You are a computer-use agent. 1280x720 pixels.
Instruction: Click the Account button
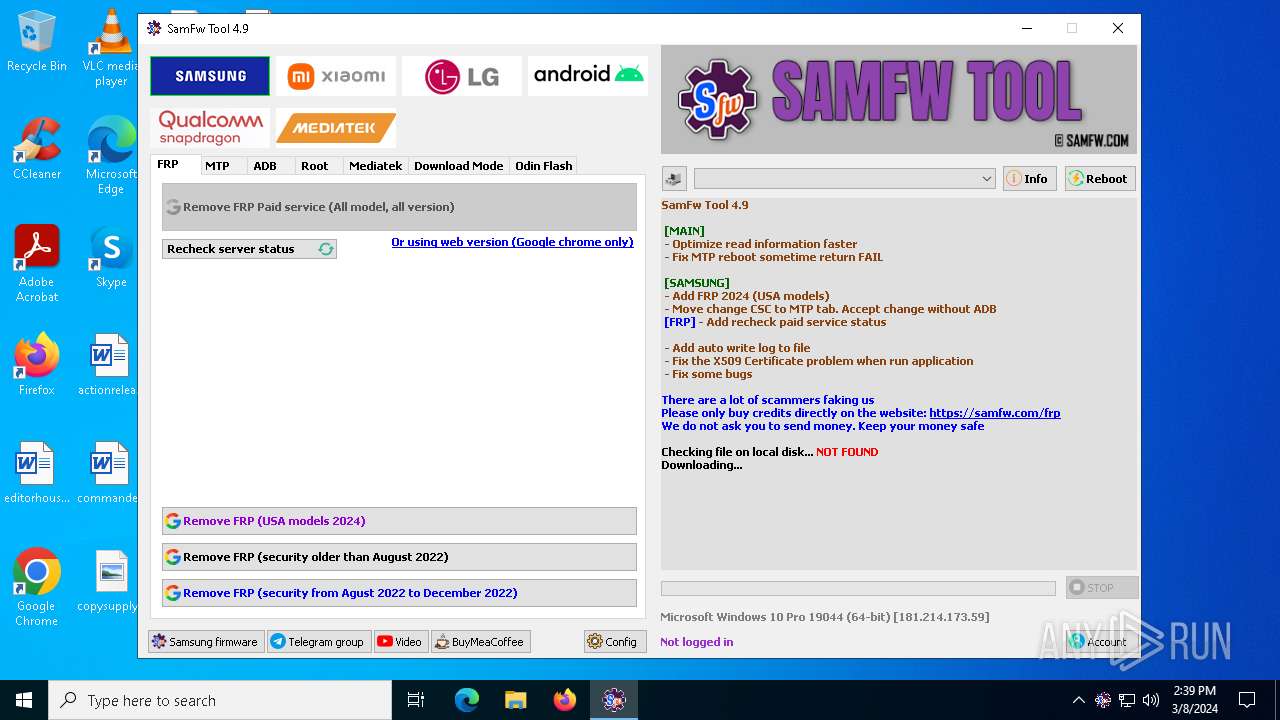tap(1101, 642)
